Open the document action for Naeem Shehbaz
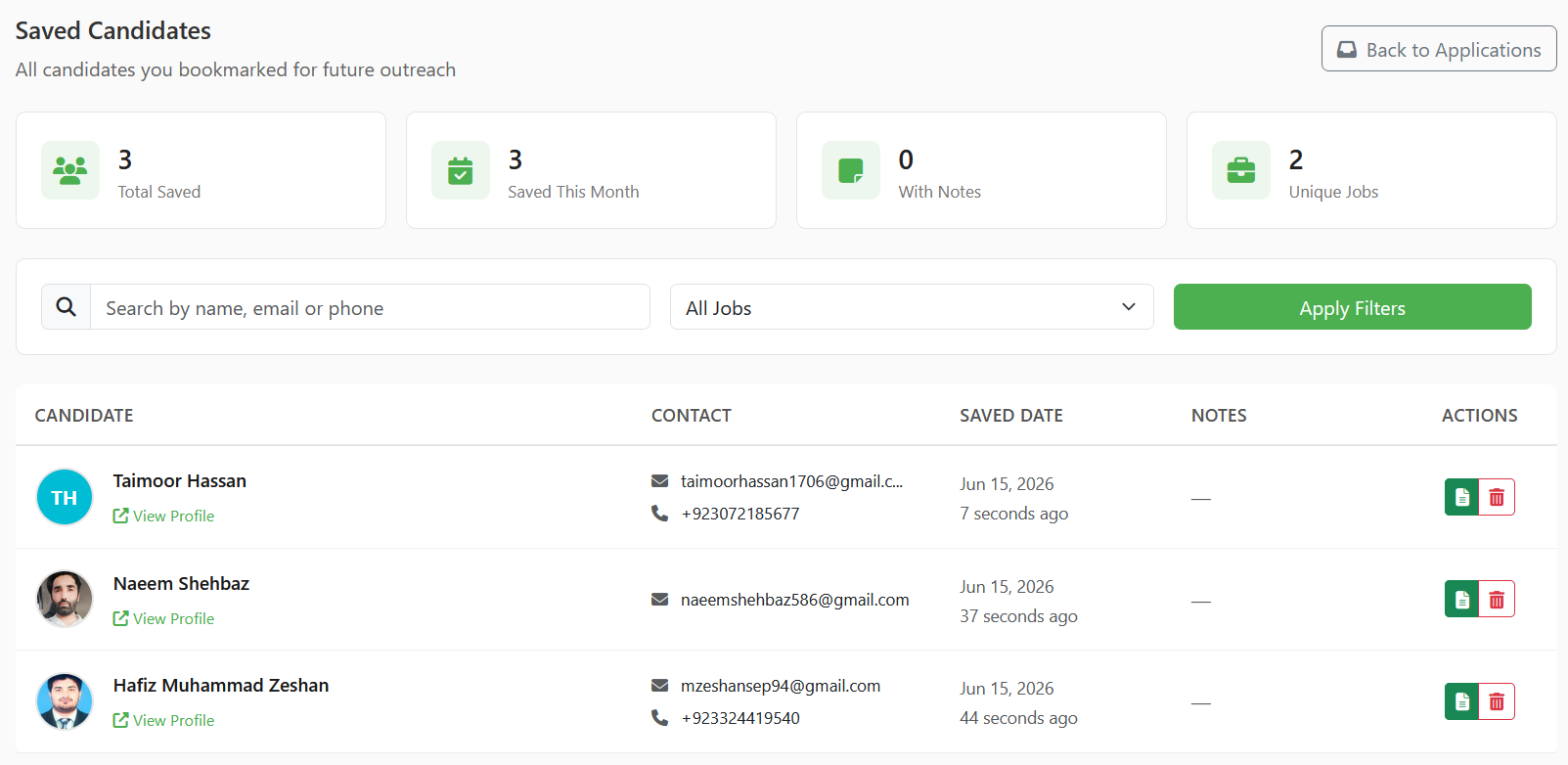Image resolution: width=1568 pixels, height=765 pixels. pos(1461,599)
